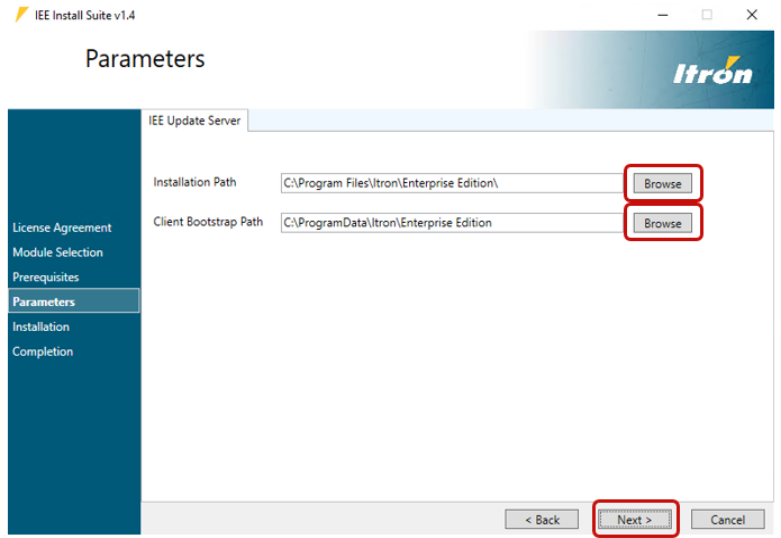Click the IEE Install Suite v1.4 title text
This screenshot has height=538, width=781.
tap(85, 15)
